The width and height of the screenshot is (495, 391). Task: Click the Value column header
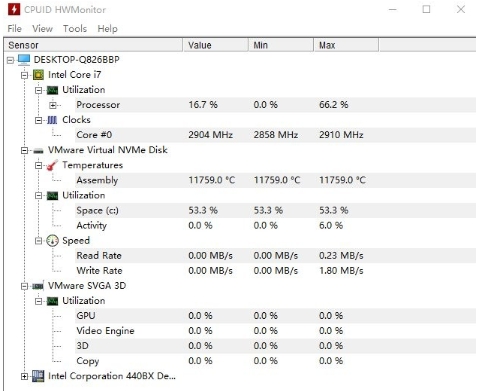[x=216, y=45]
